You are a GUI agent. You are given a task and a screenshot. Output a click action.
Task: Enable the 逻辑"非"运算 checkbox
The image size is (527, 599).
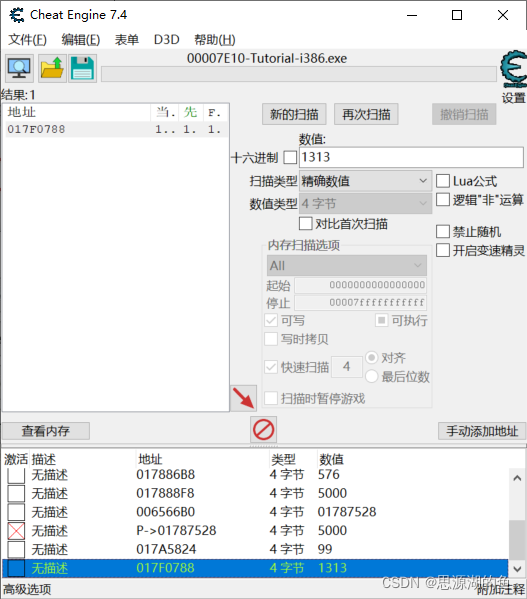tap(443, 199)
